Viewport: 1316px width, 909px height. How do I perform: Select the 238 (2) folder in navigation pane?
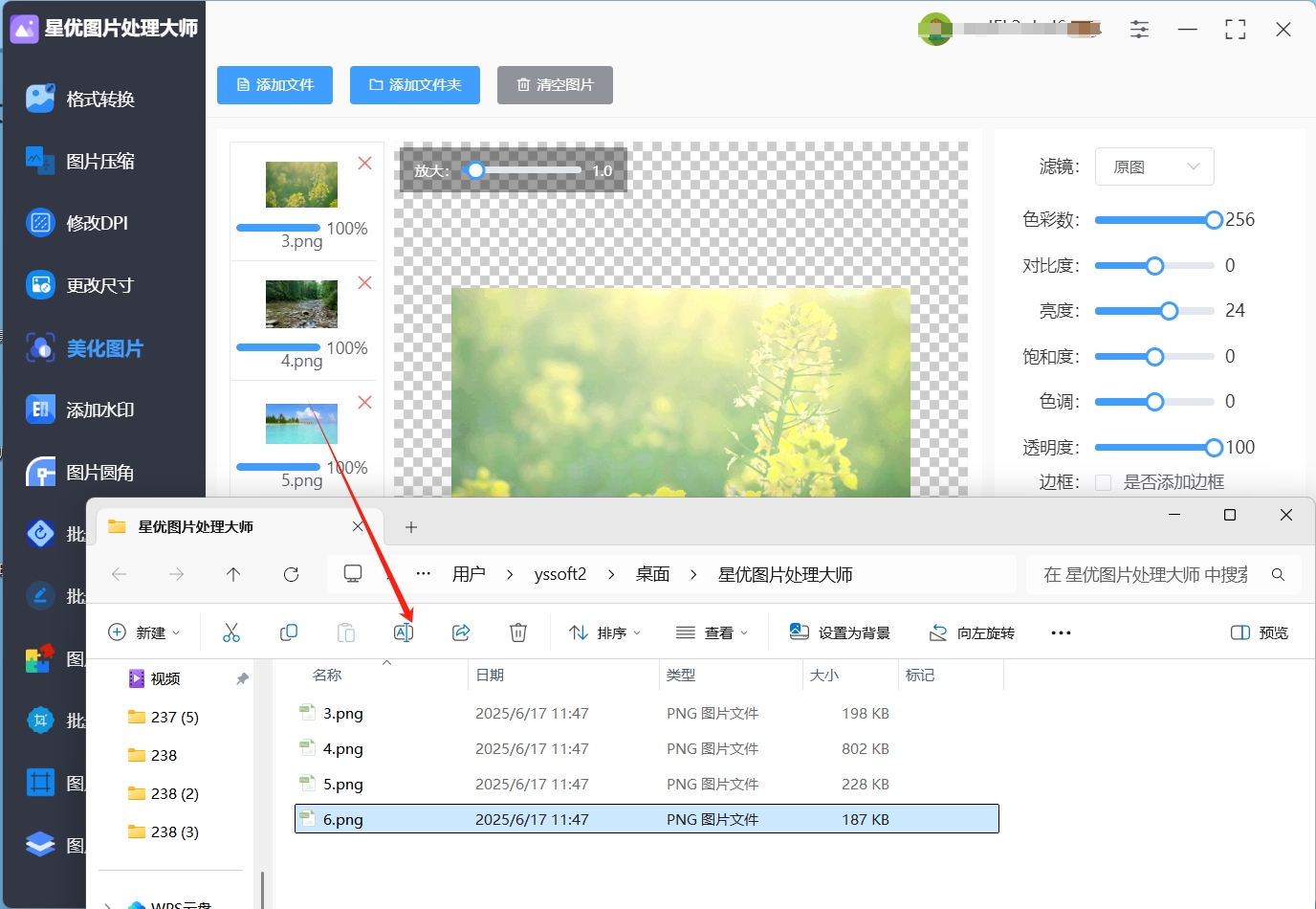point(164,793)
